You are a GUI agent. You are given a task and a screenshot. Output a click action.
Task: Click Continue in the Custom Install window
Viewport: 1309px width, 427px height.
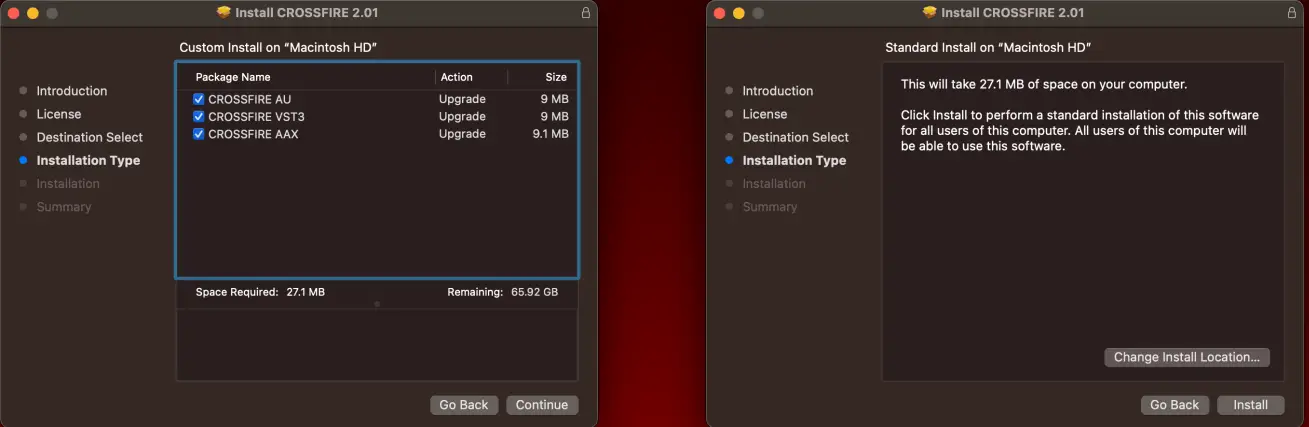coord(542,405)
